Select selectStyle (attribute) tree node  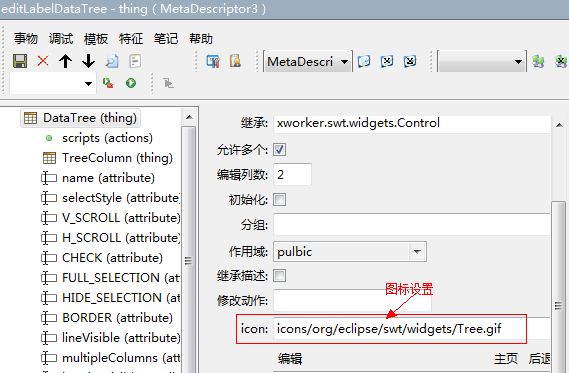[x=121, y=198]
